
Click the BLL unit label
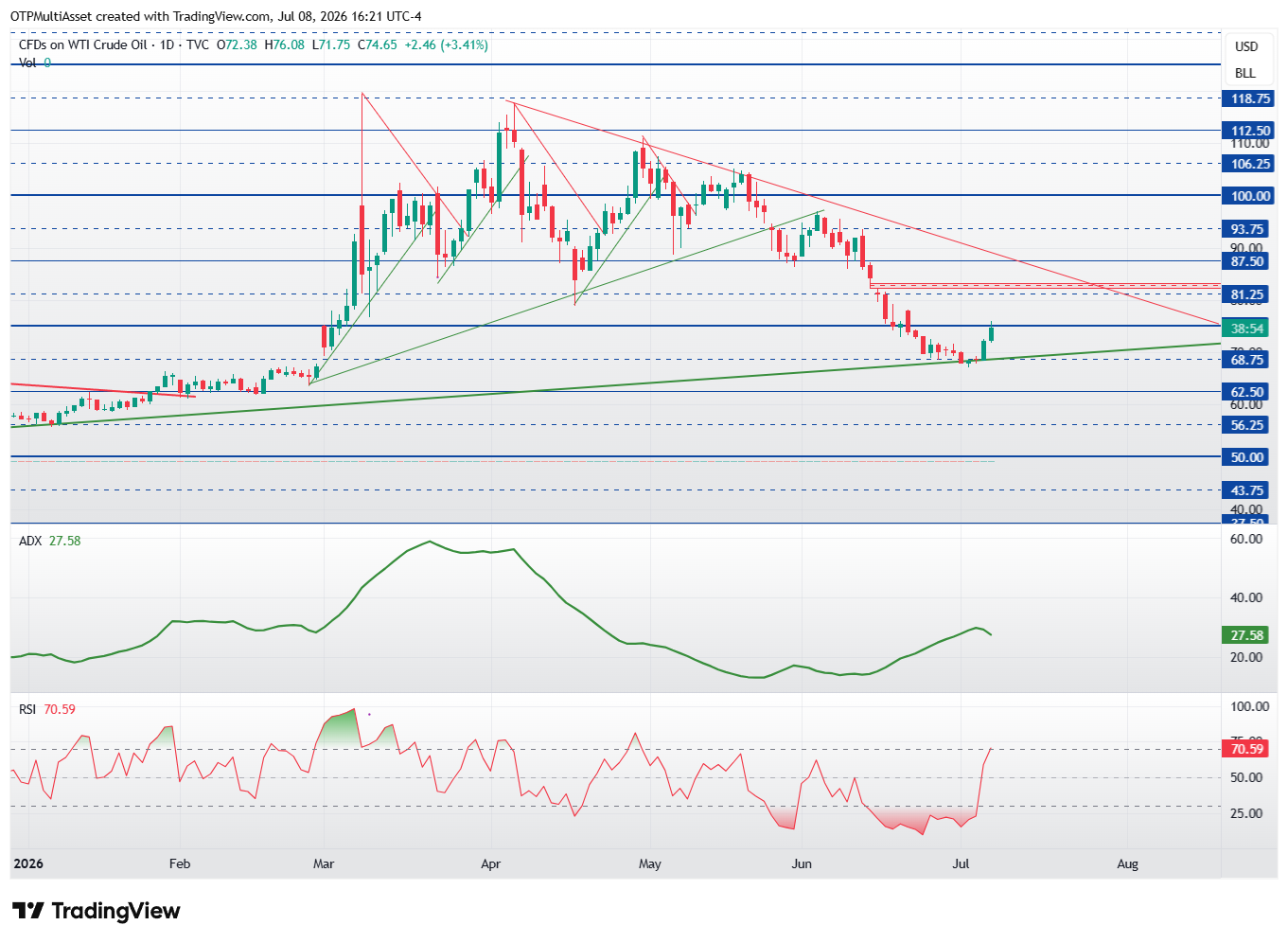(1245, 73)
